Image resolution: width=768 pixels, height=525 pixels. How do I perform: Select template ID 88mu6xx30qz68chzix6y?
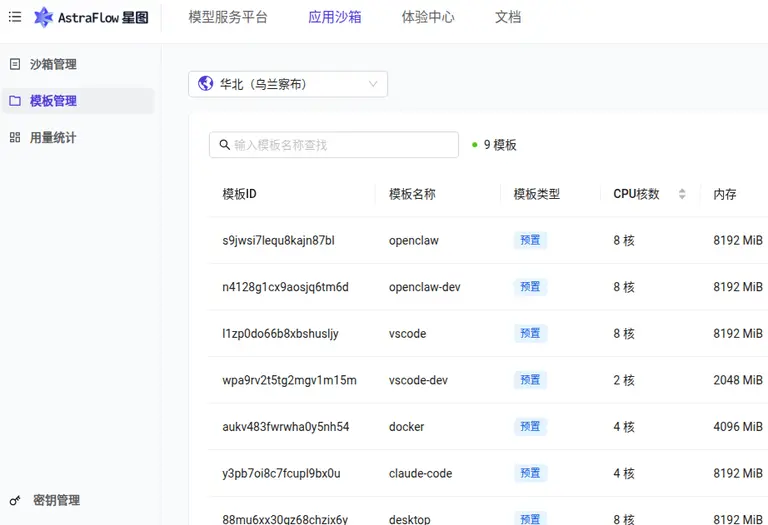pos(285,519)
